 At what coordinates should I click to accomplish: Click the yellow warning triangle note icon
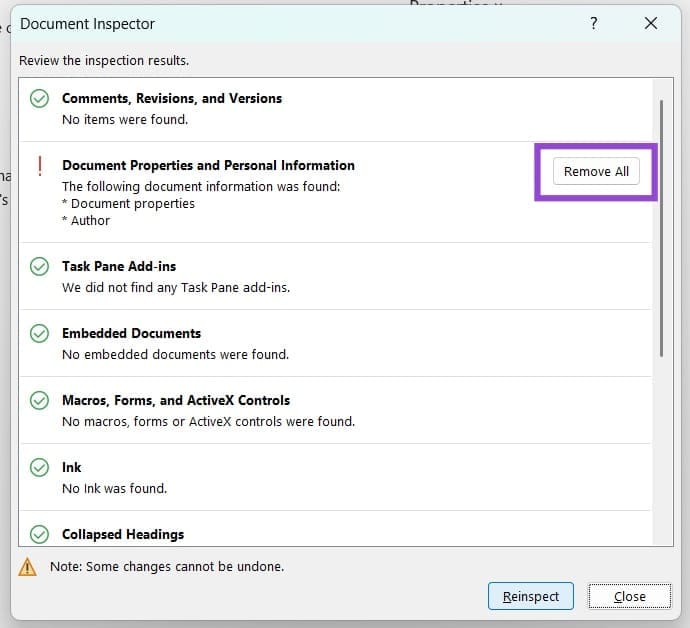coord(28,567)
